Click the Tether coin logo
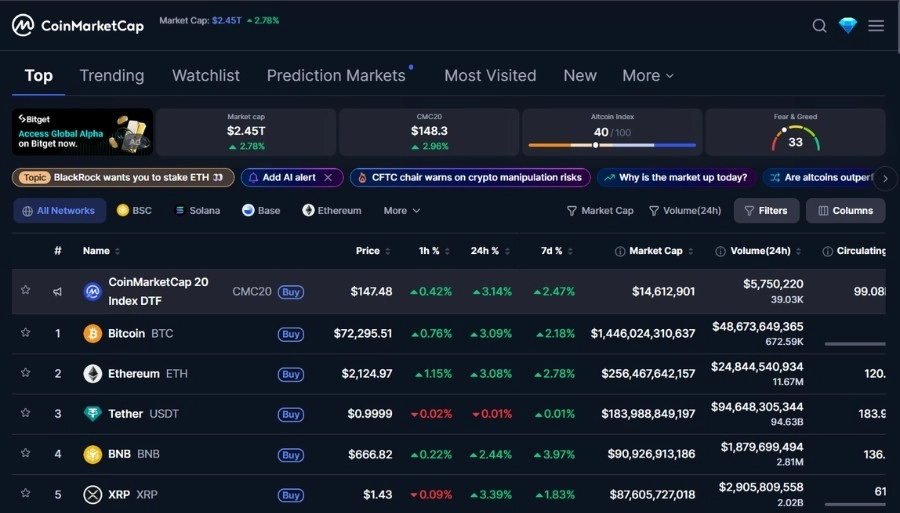 tap(92, 414)
